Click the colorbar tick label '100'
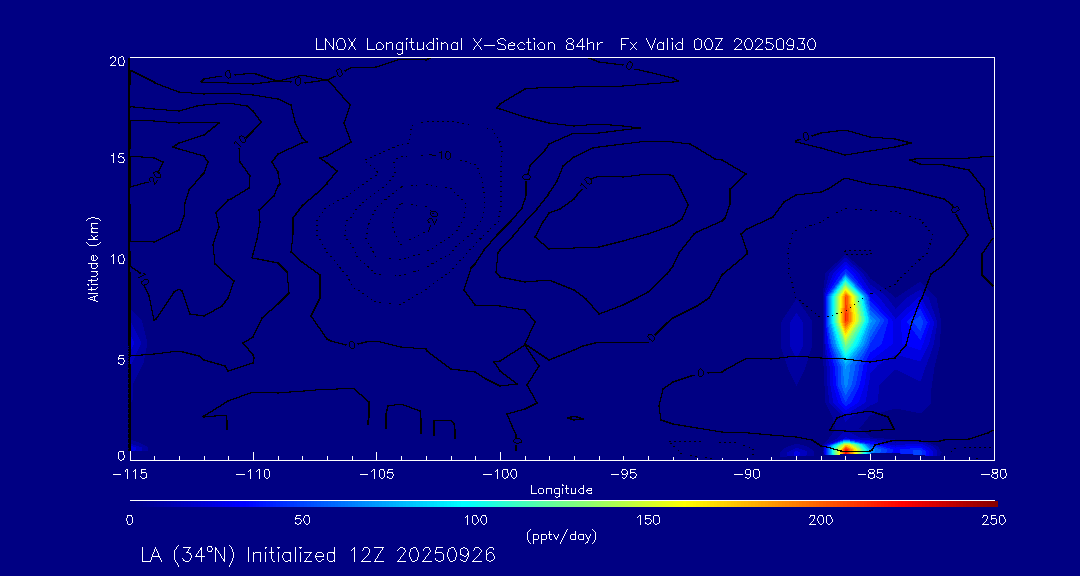Screen dimensions: 1080x576 pyautogui.click(x=475, y=520)
